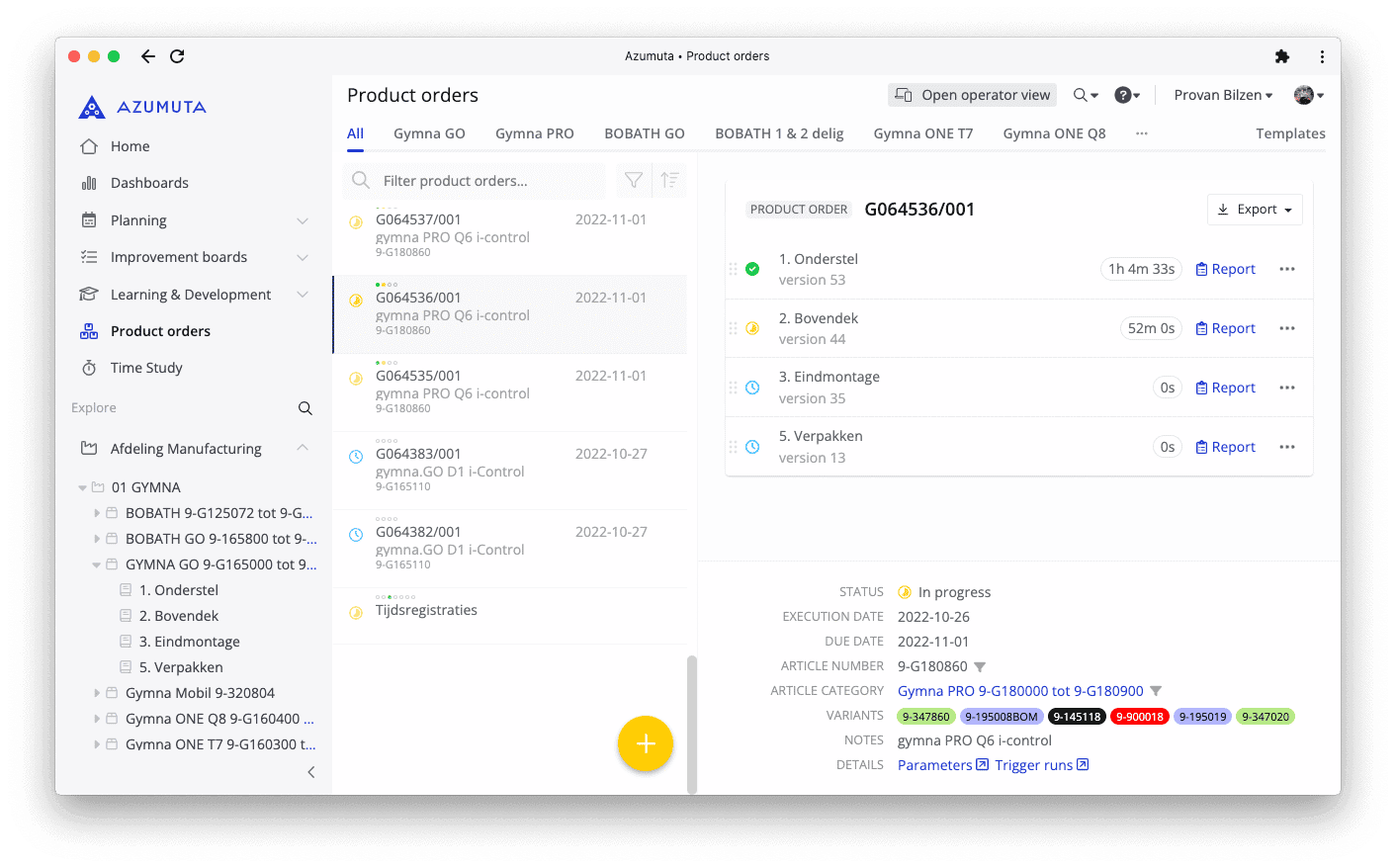Open the Templates tab
This screenshot has width=1396, height=868.
(1290, 132)
